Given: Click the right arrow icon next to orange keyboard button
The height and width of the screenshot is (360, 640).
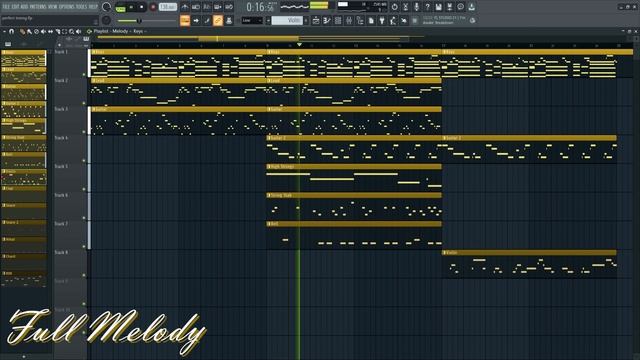Looking at the screenshot, I should (x=196, y=20).
